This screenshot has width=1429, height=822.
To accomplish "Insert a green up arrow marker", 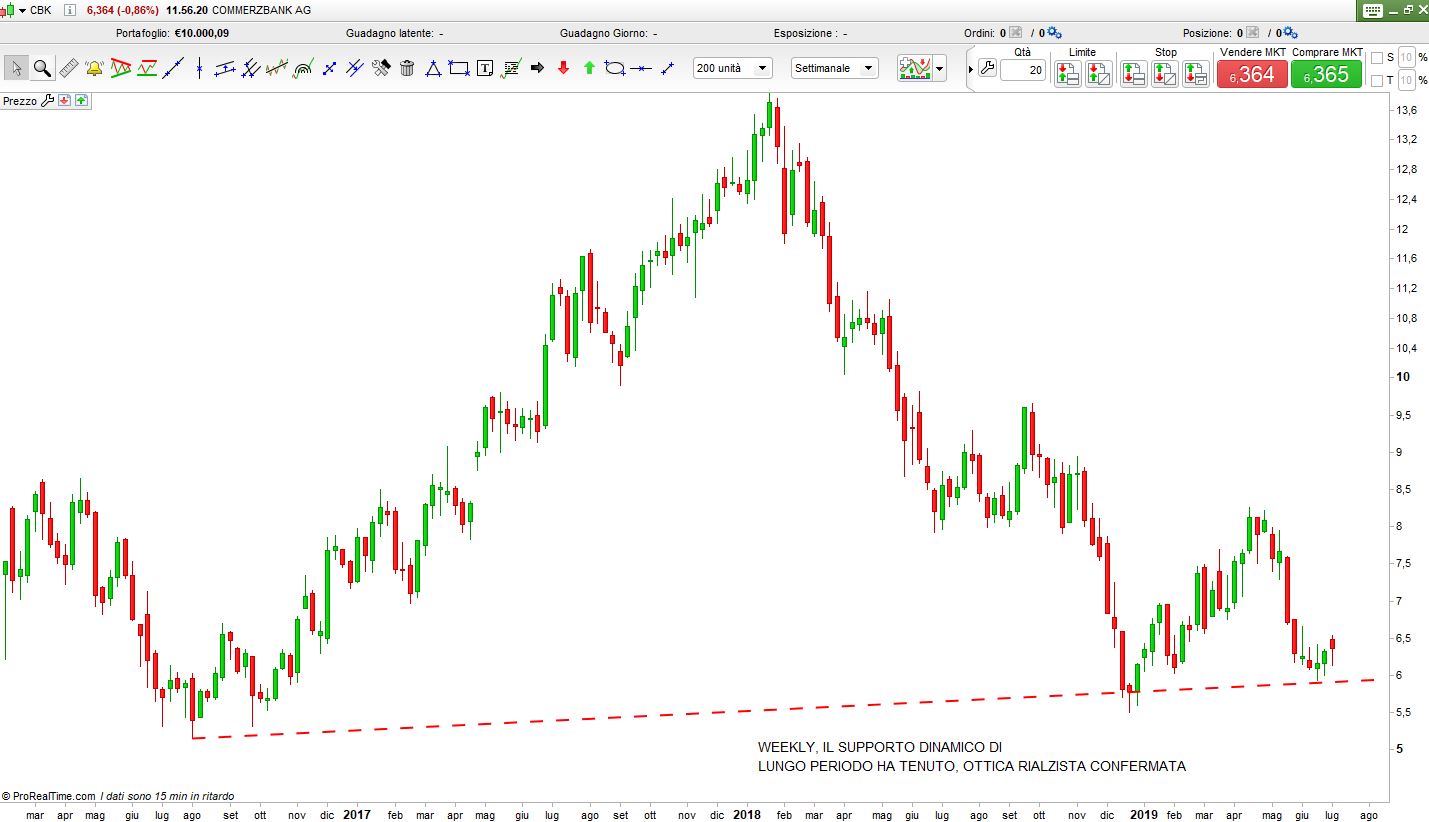I will tap(589, 68).
